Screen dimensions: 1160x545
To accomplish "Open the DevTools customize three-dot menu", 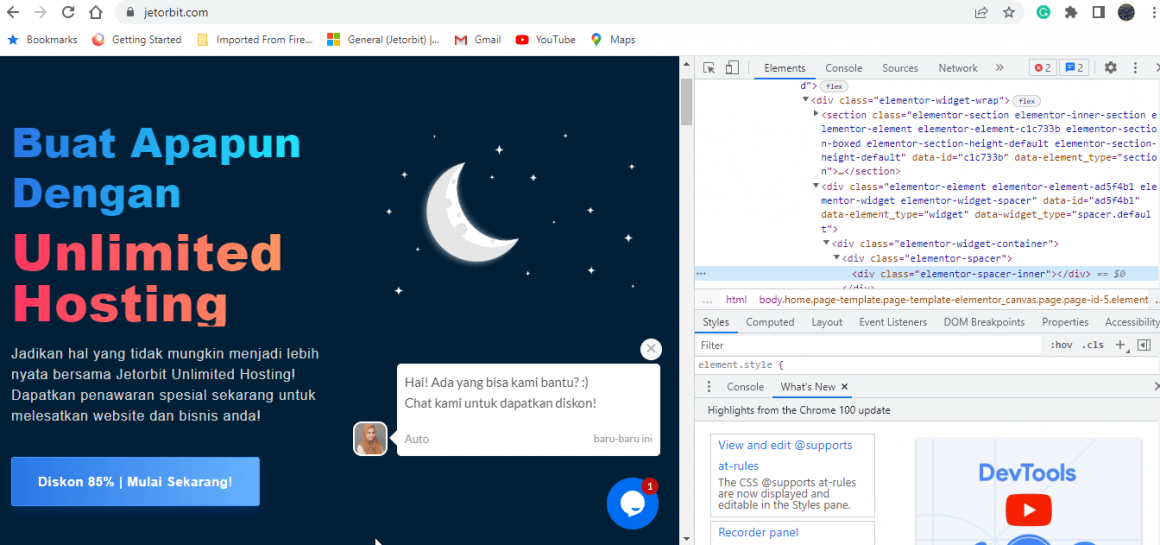I will [1135, 68].
